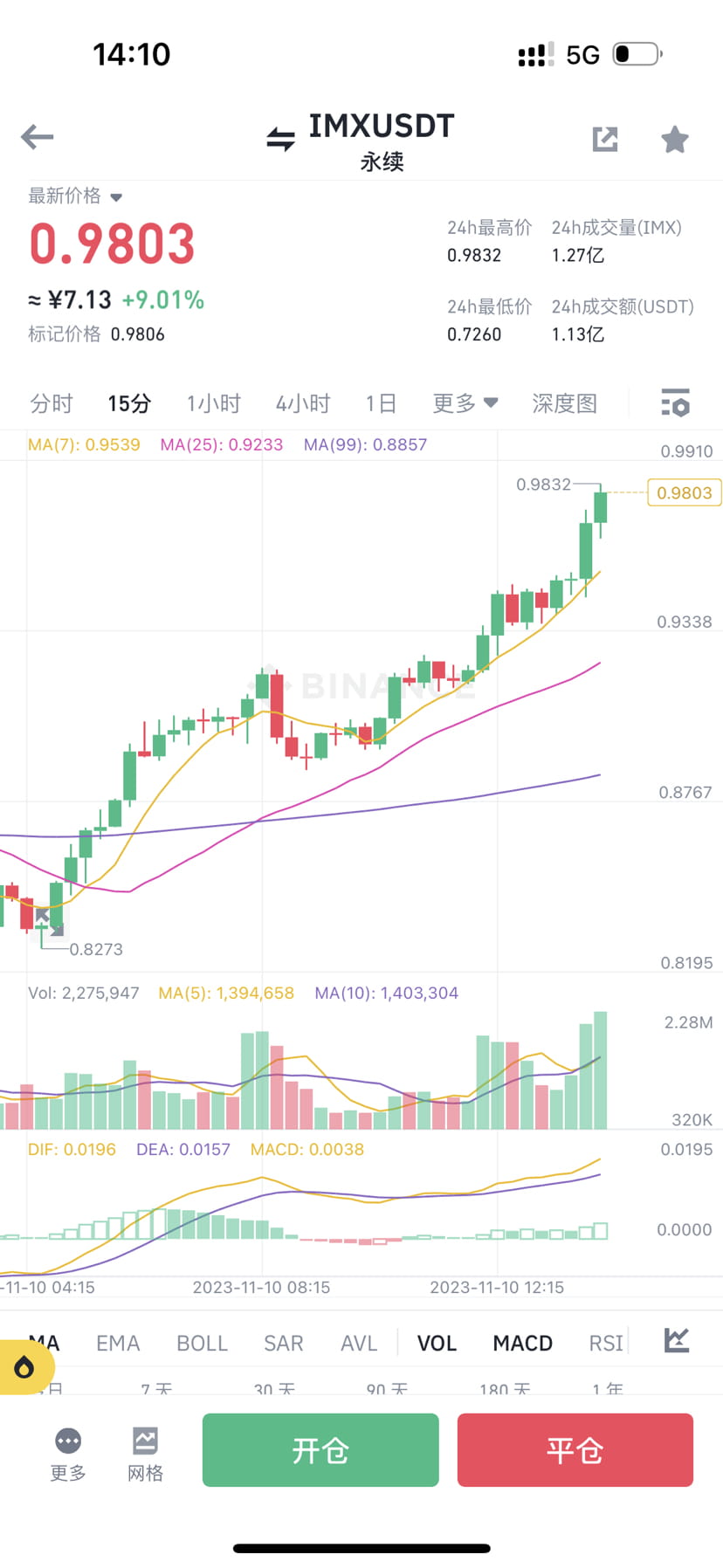Viewport: 723px width, 1568px height.
Task: Select the 网格 (grid) trading icon
Action: [144, 1434]
